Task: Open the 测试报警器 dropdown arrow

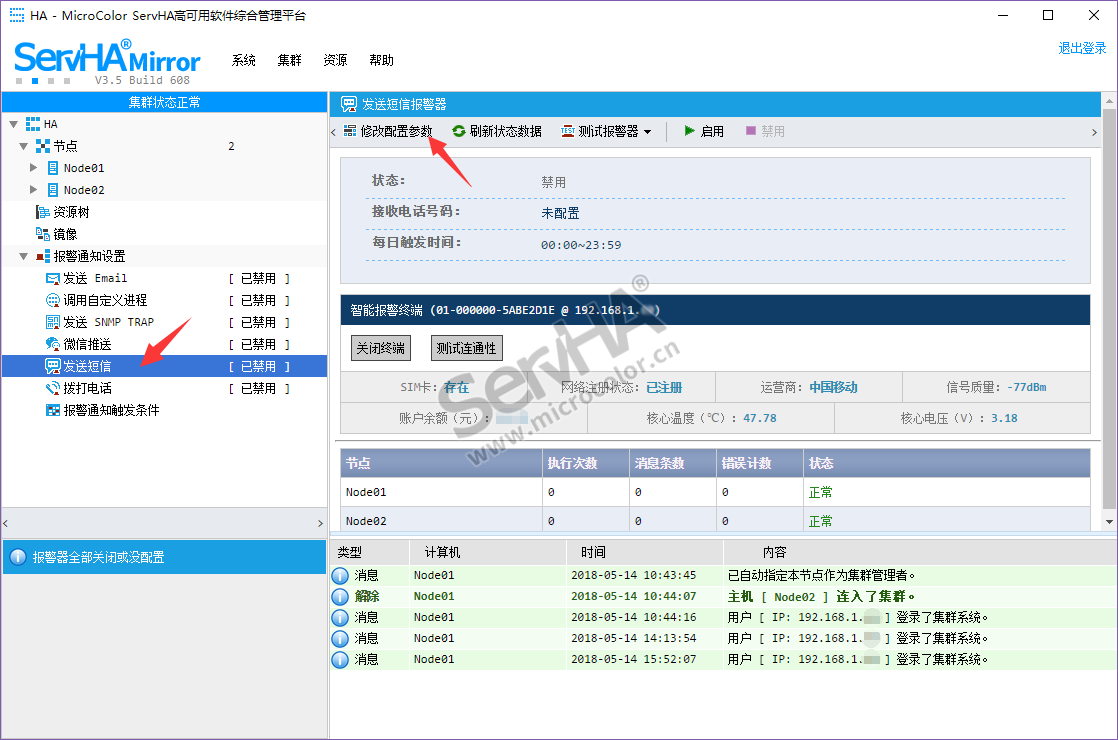Action: [x=648, y=132]
